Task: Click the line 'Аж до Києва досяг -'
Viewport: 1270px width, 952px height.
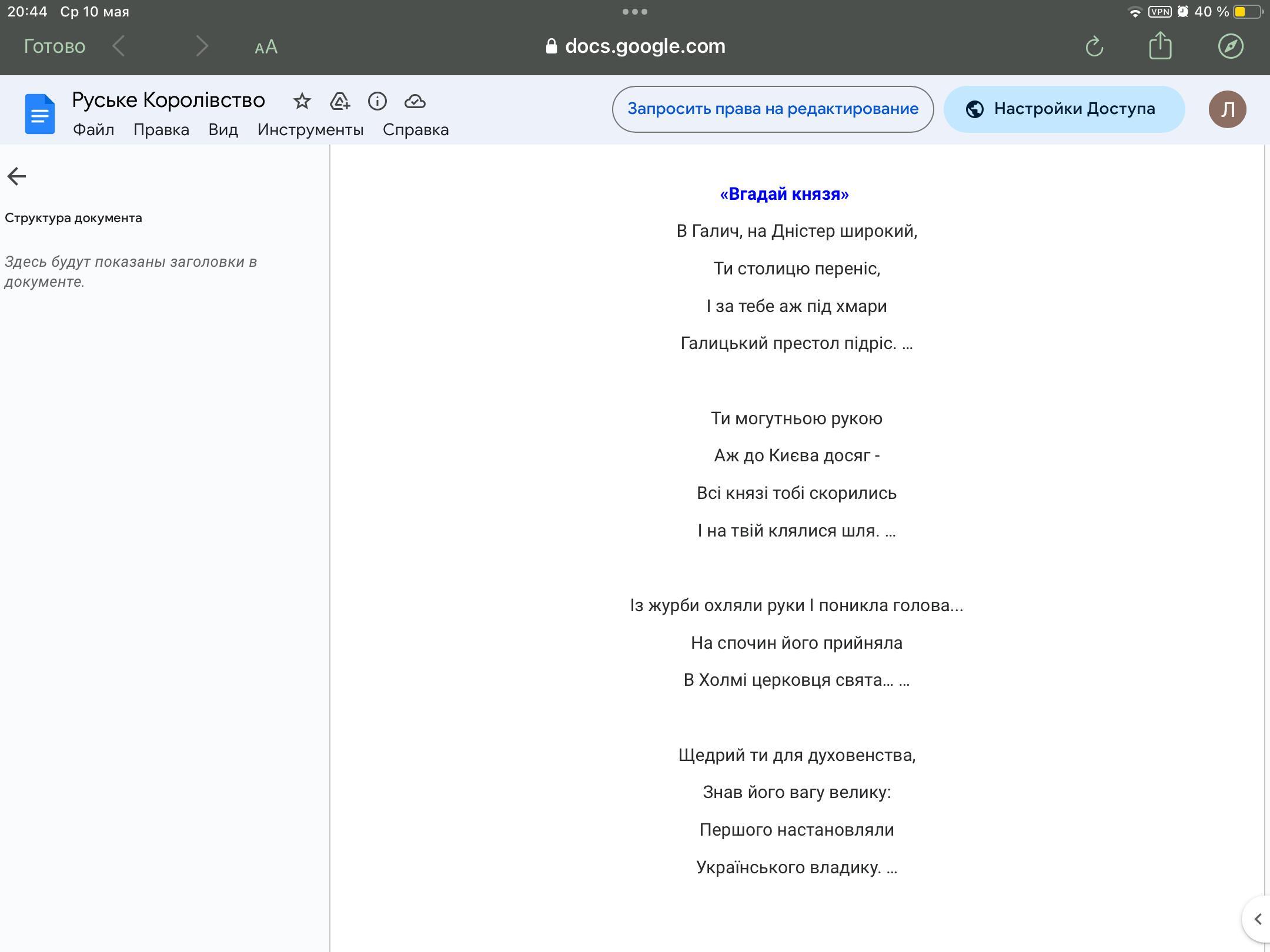Action: [x=797, y=455]
